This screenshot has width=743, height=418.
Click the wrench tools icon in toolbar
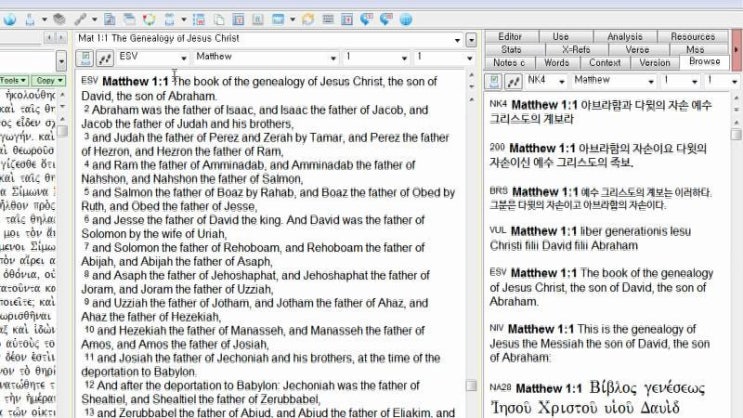81,18
